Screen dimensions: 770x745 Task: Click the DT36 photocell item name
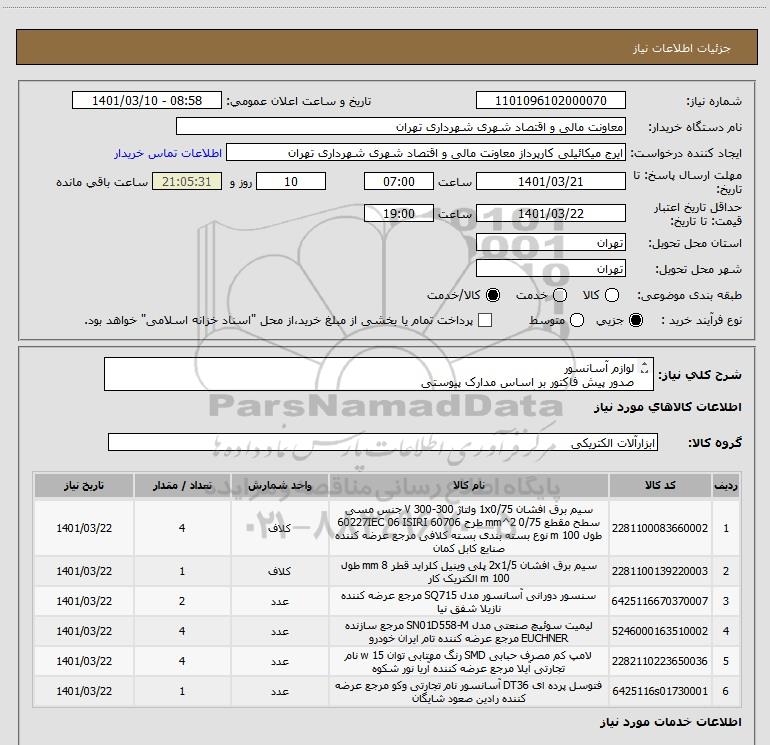[x=468, y=691]
